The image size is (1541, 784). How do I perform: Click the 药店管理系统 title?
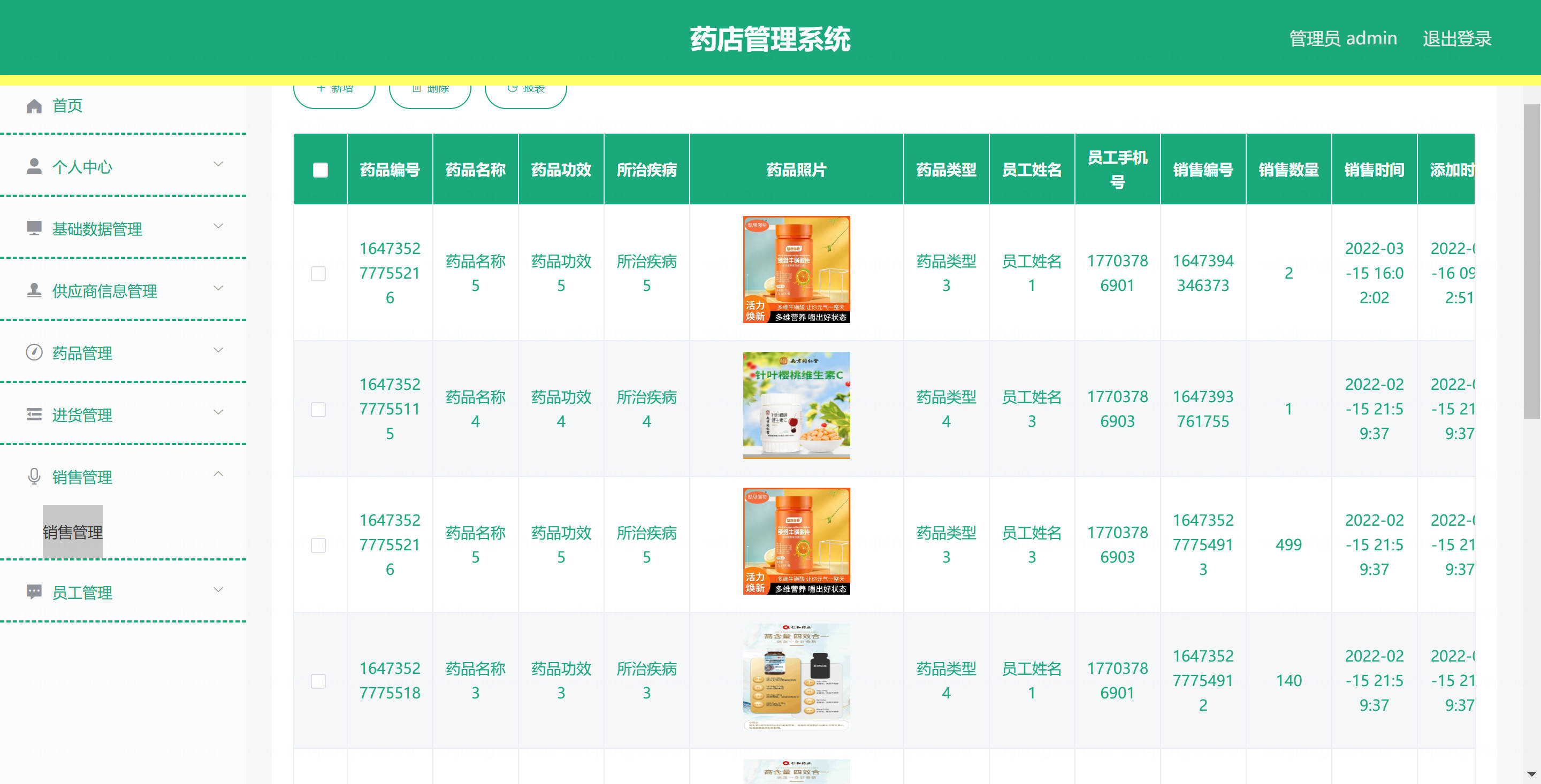[x=770, y=39]
